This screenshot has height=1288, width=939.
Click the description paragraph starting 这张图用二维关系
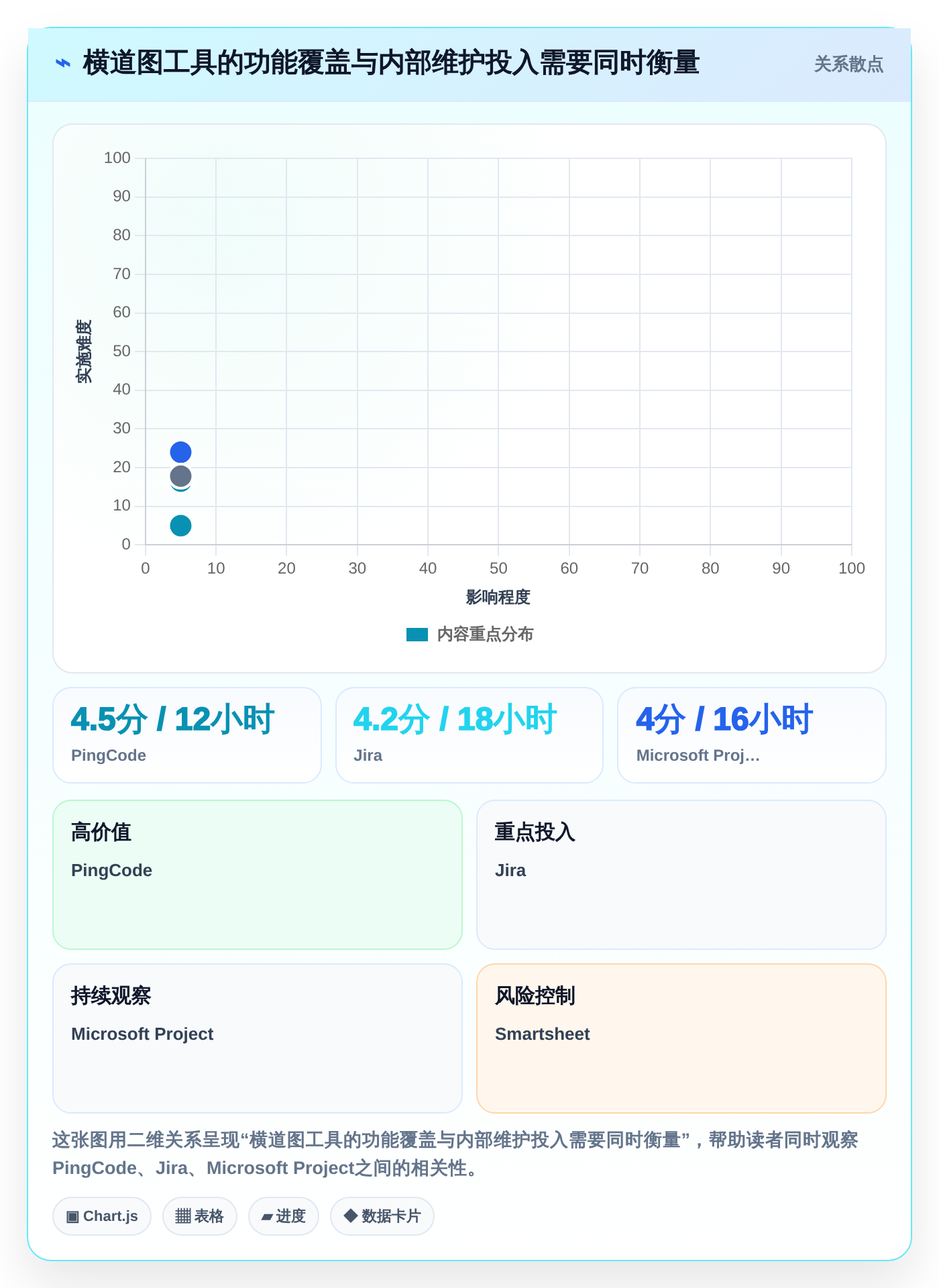[x=455, y=1154]
